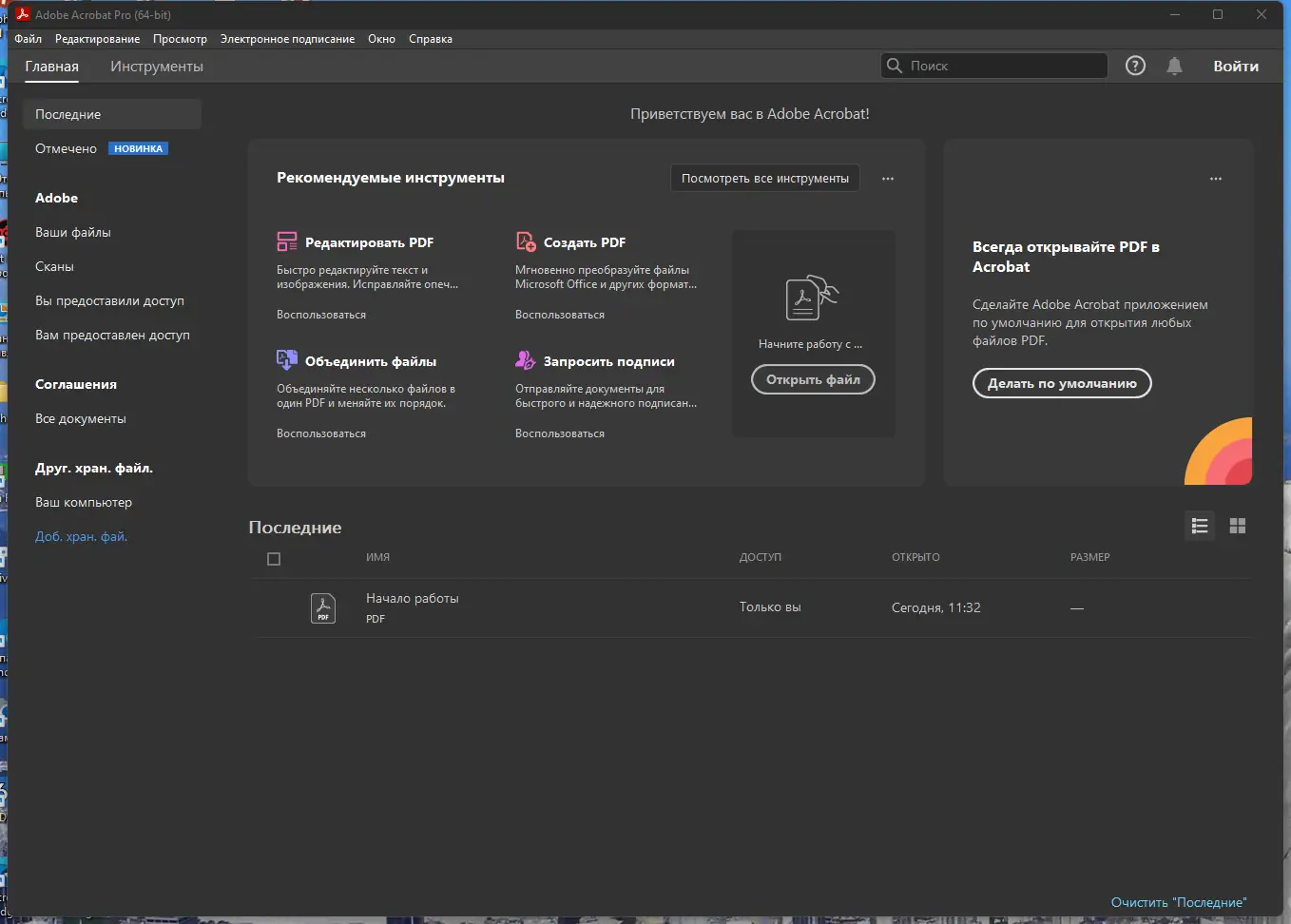Sort recent files by ДОСТУП column
Image resolution: width=1291 pixels, height=924 pixels.
click(x=761, y=557)
